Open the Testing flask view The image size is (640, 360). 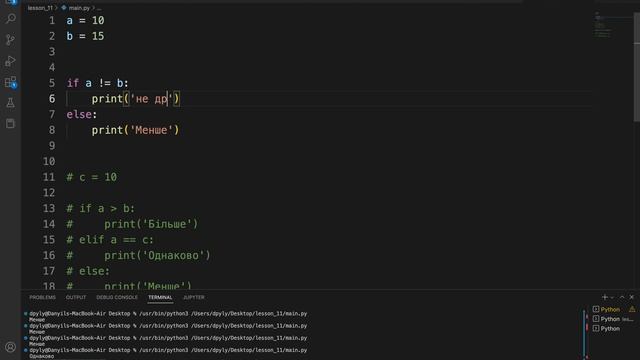(x=11, y=103)
